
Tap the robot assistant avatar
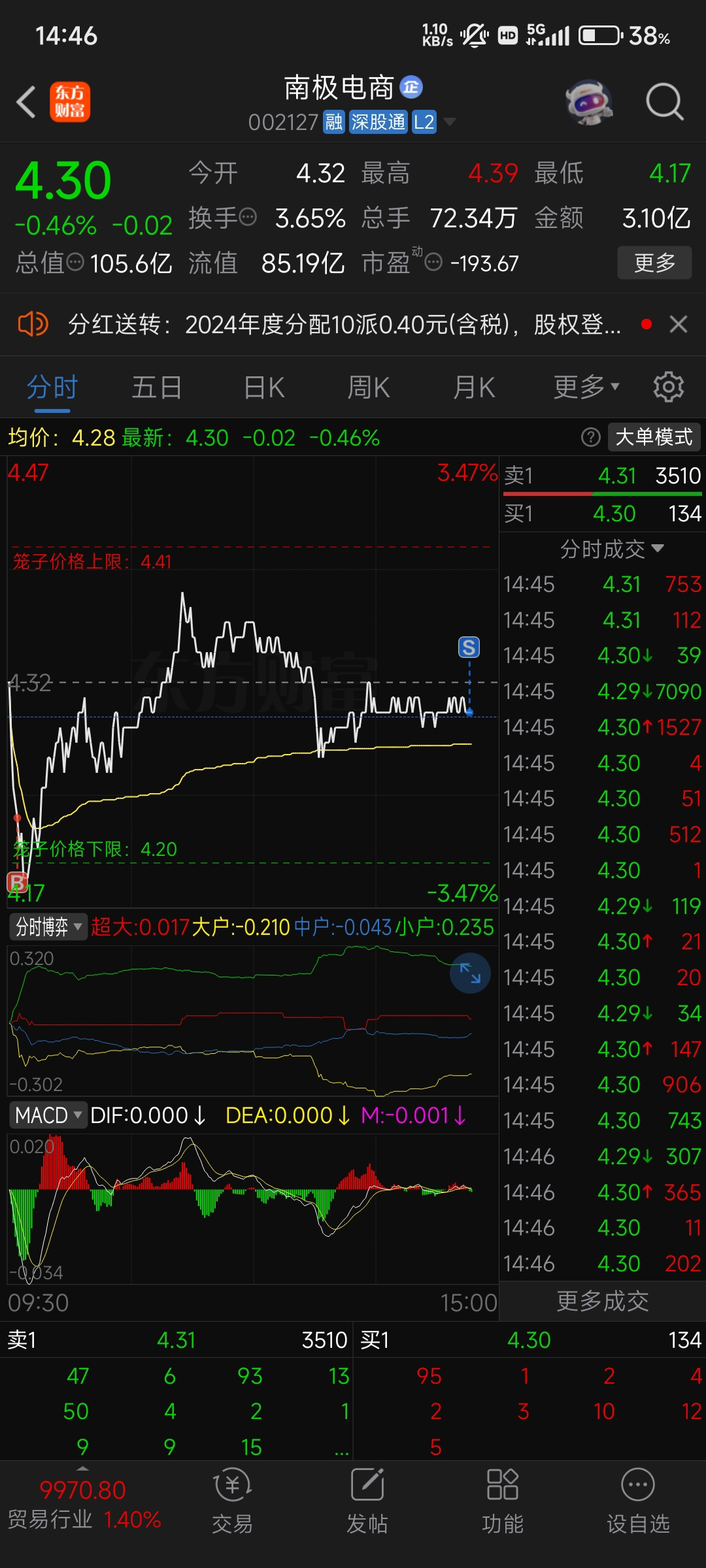point(589,103)
